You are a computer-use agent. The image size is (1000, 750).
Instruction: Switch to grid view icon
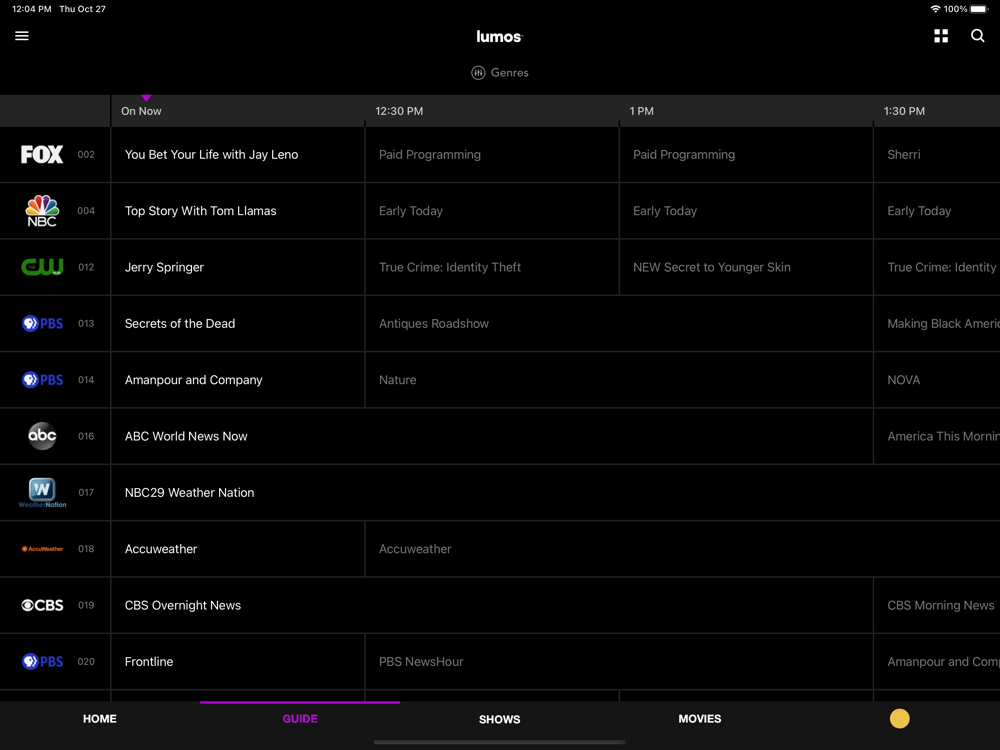(941, 36)
